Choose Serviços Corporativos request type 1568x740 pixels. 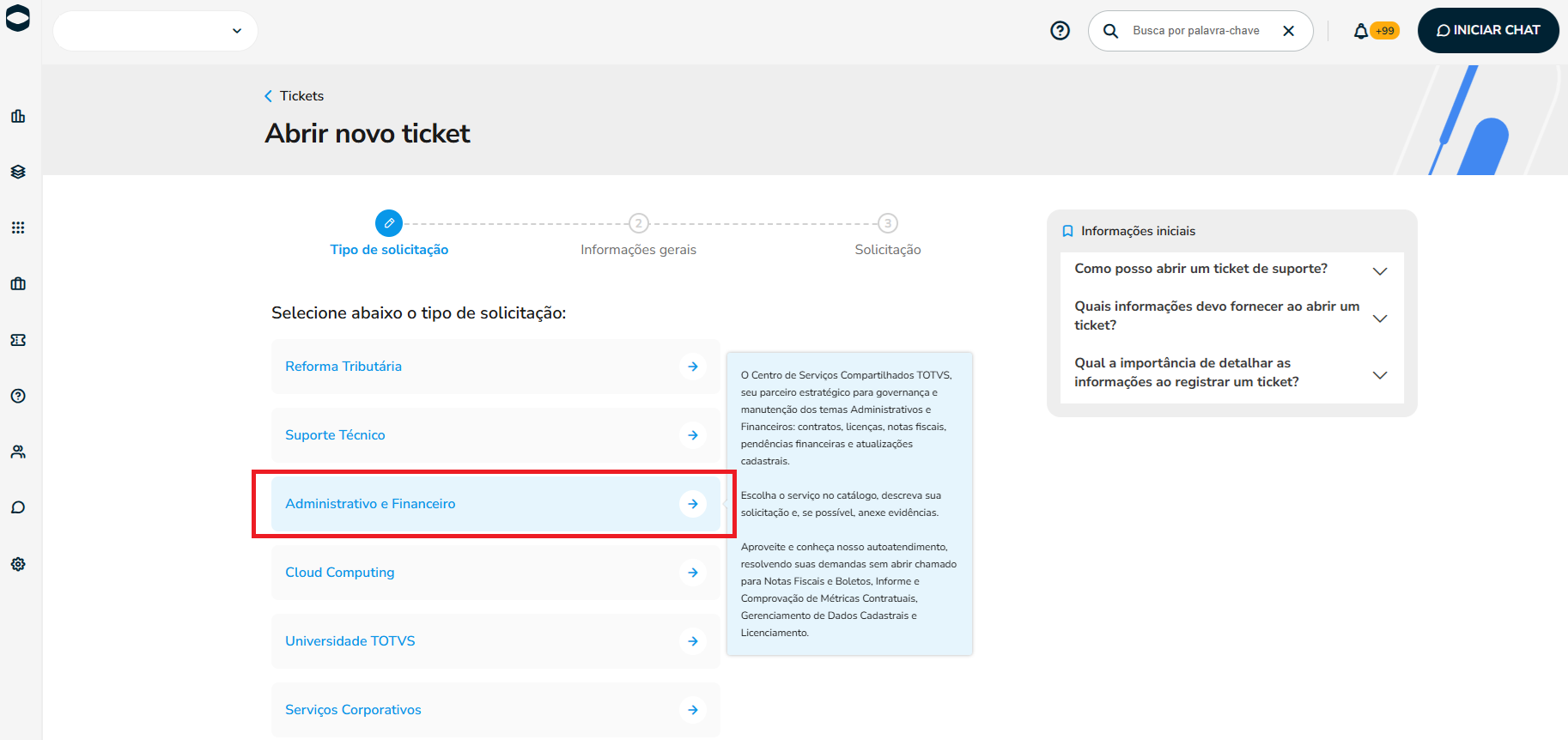pyautogui.click(x=495, y=710)
